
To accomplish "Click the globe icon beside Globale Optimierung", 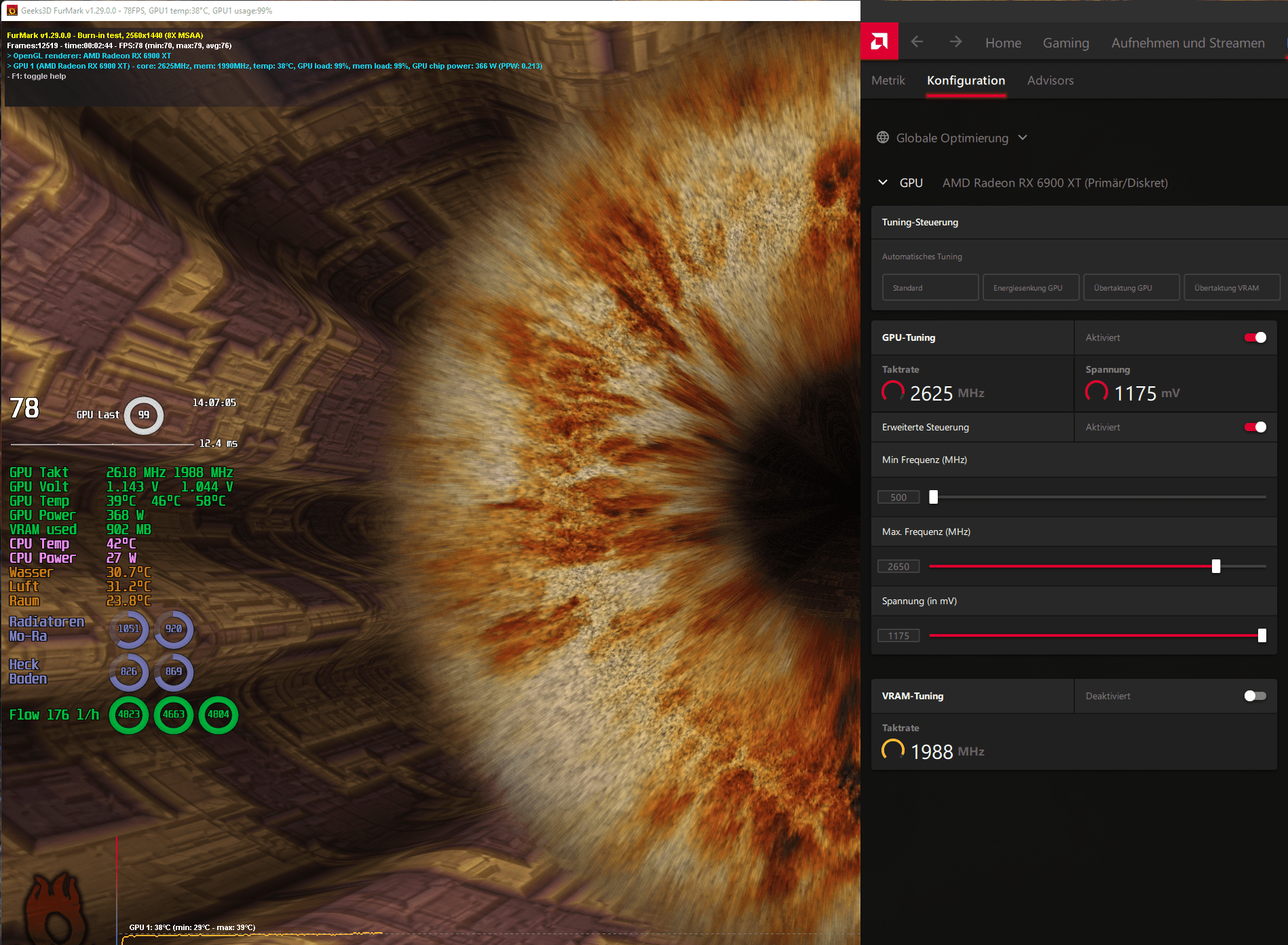I will pos(883,138).
